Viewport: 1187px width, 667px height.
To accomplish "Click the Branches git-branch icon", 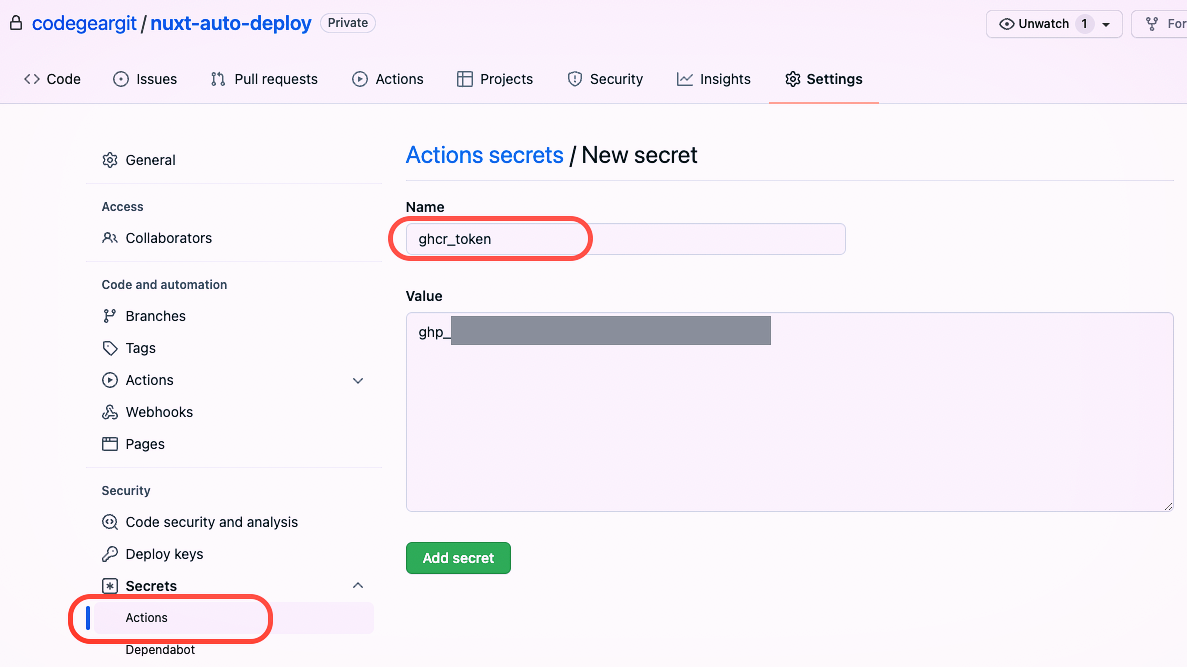I will pos(110,316).
